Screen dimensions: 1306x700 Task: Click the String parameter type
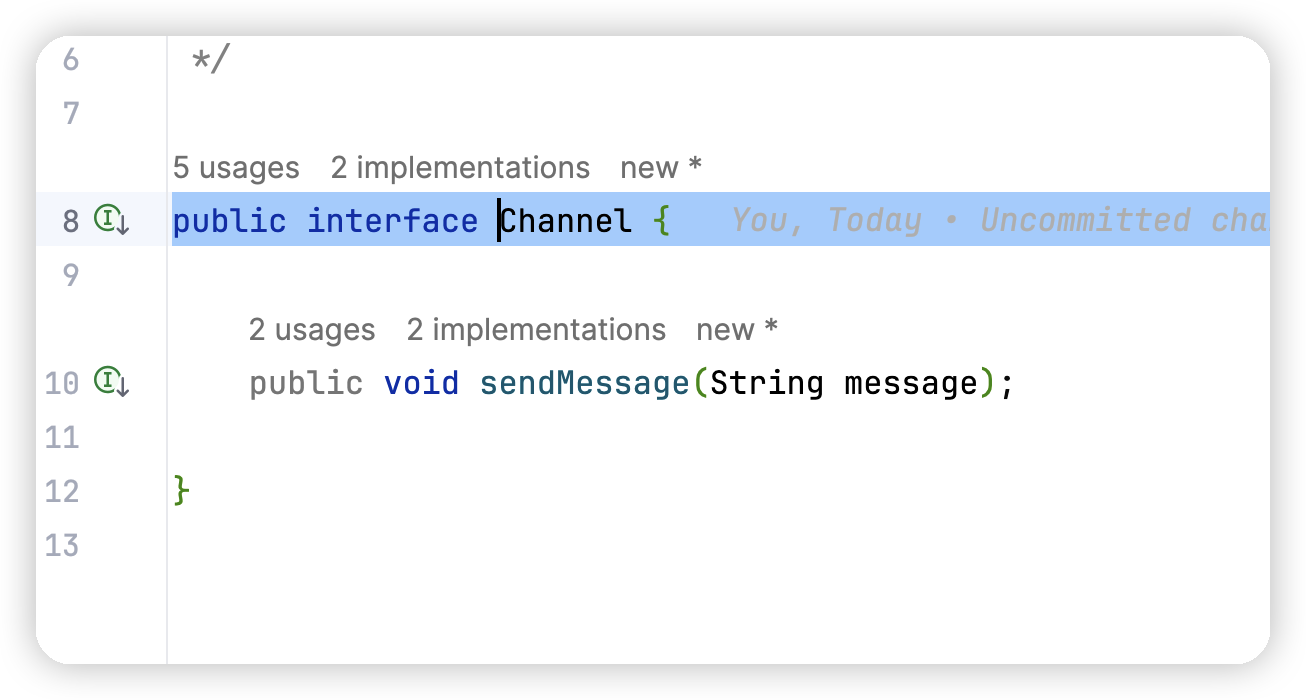tap(767, 382)
